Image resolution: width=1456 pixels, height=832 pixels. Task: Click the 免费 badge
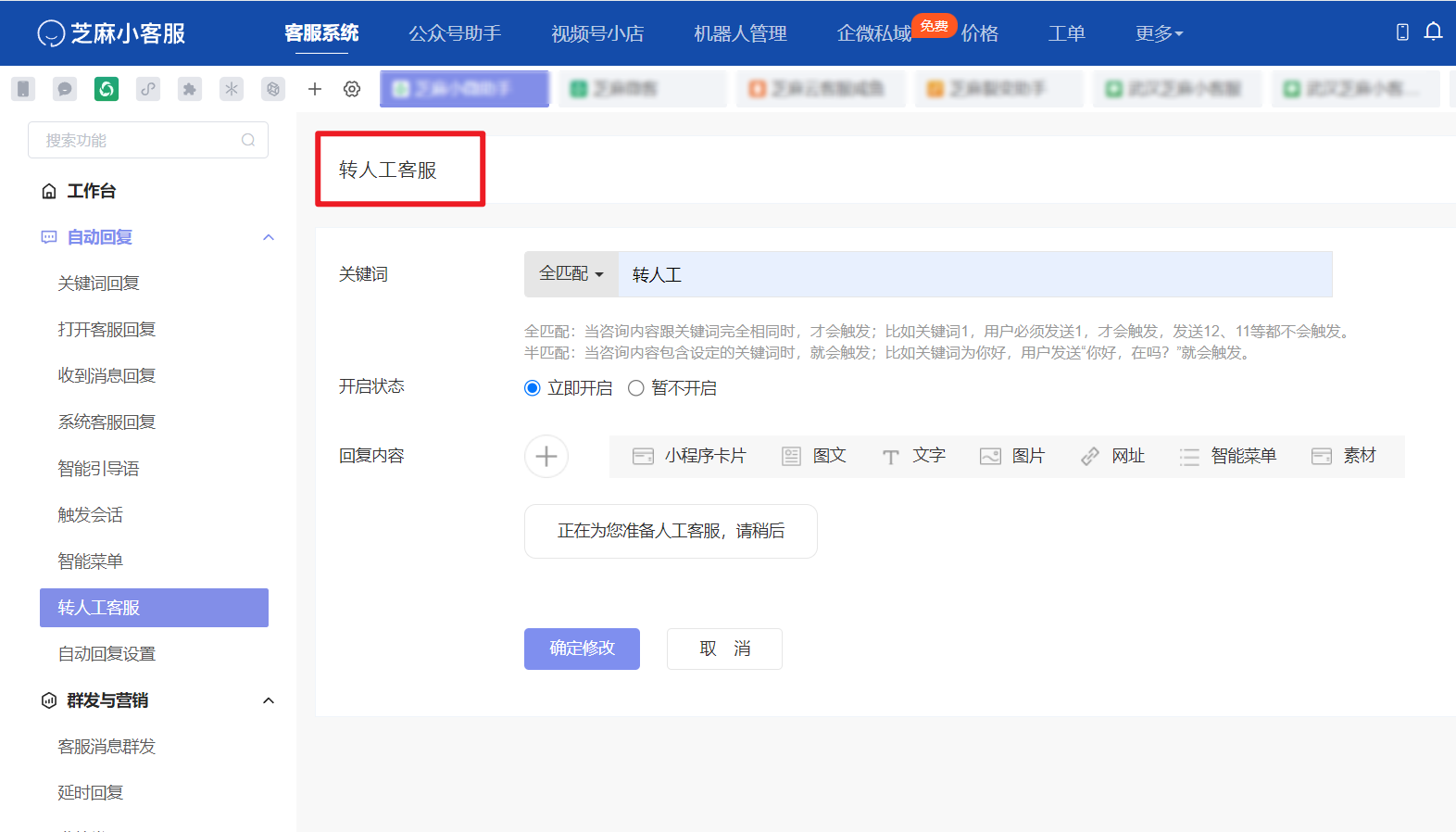(934, 26)
